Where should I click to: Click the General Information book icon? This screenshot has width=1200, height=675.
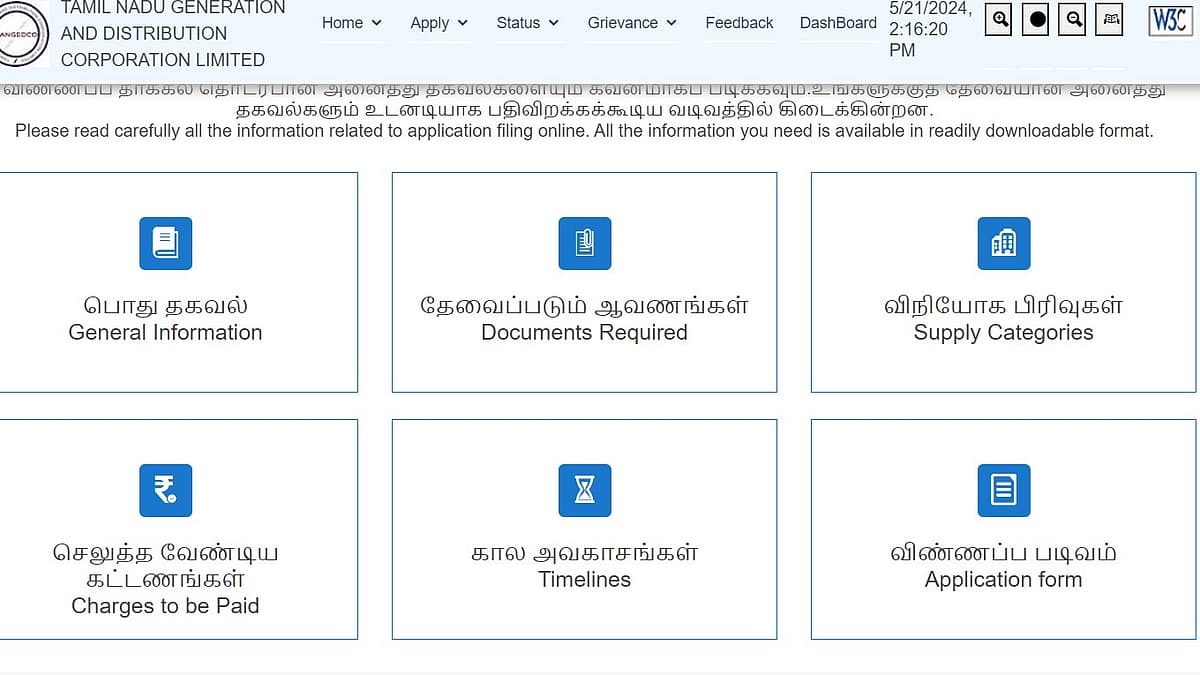point(165,243)
